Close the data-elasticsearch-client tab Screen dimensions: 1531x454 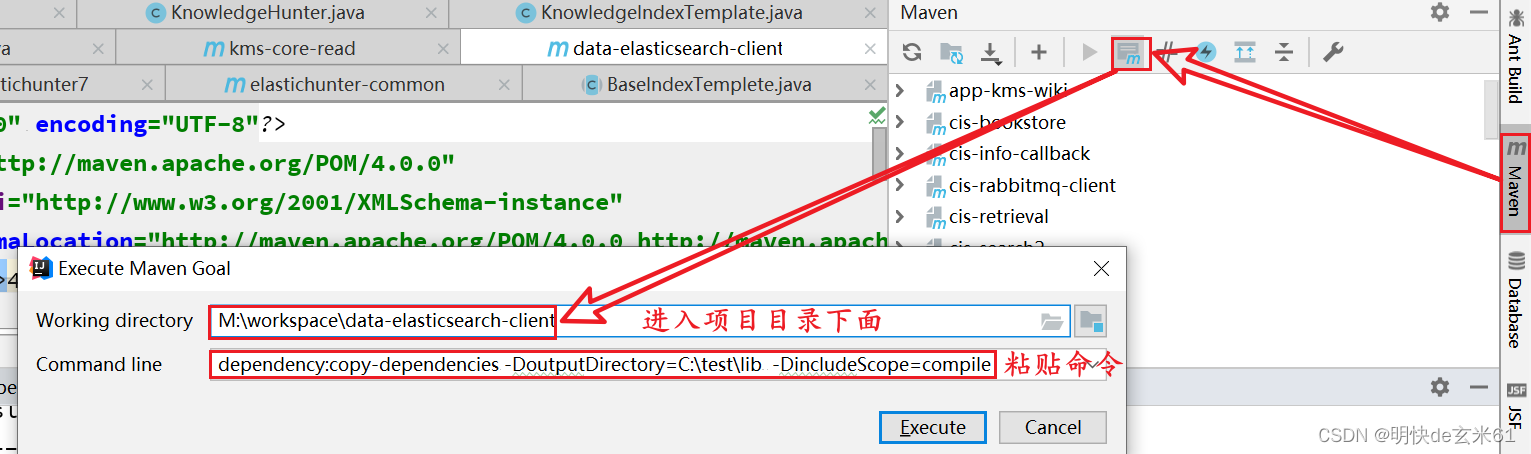tap(869, 48)
